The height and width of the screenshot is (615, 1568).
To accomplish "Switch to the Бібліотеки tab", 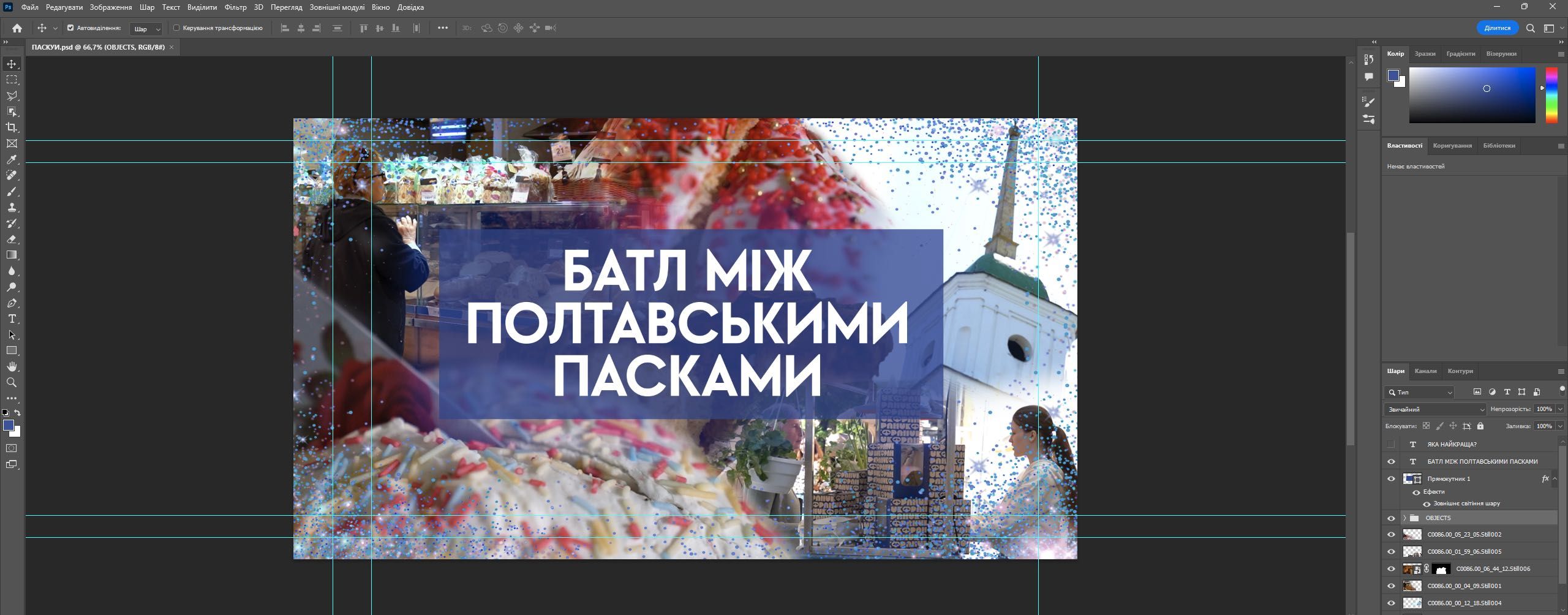I will coord(1499,146).
